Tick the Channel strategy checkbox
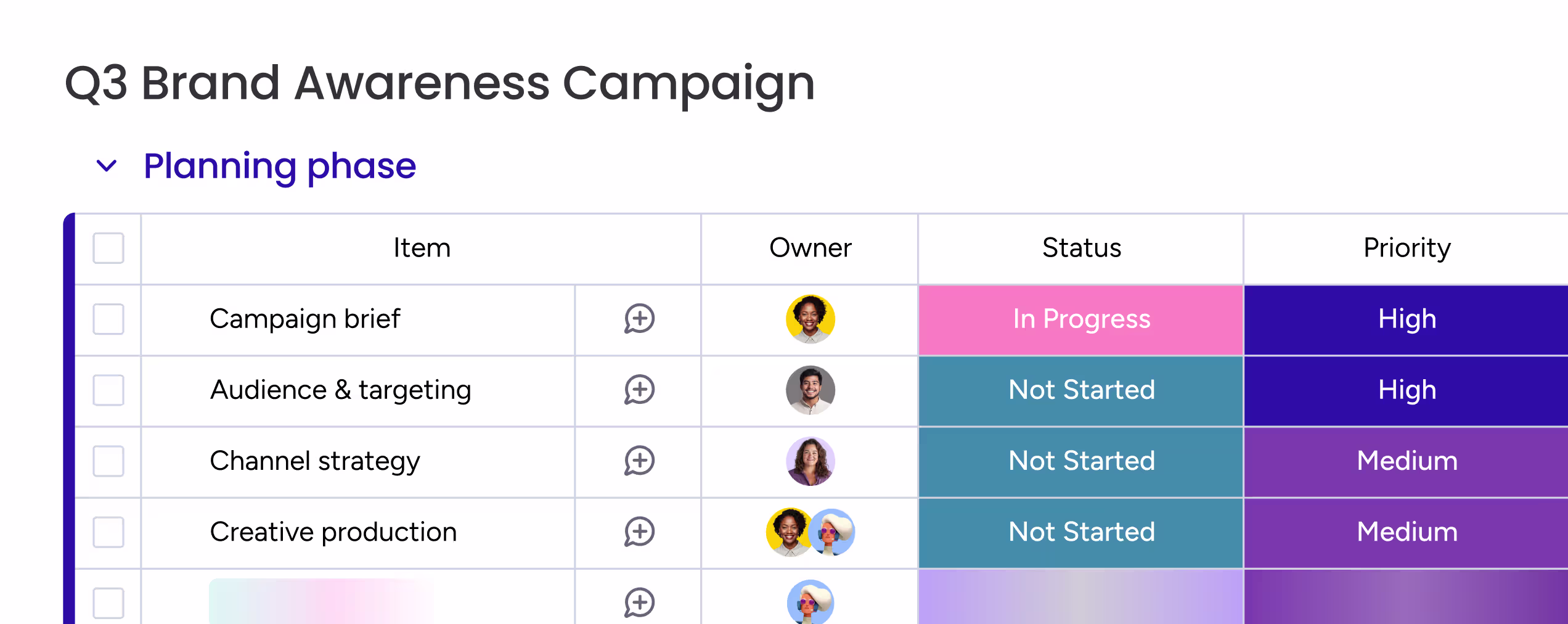The width and height of the screenshot is (1568, 624). [x=108, y=461]
